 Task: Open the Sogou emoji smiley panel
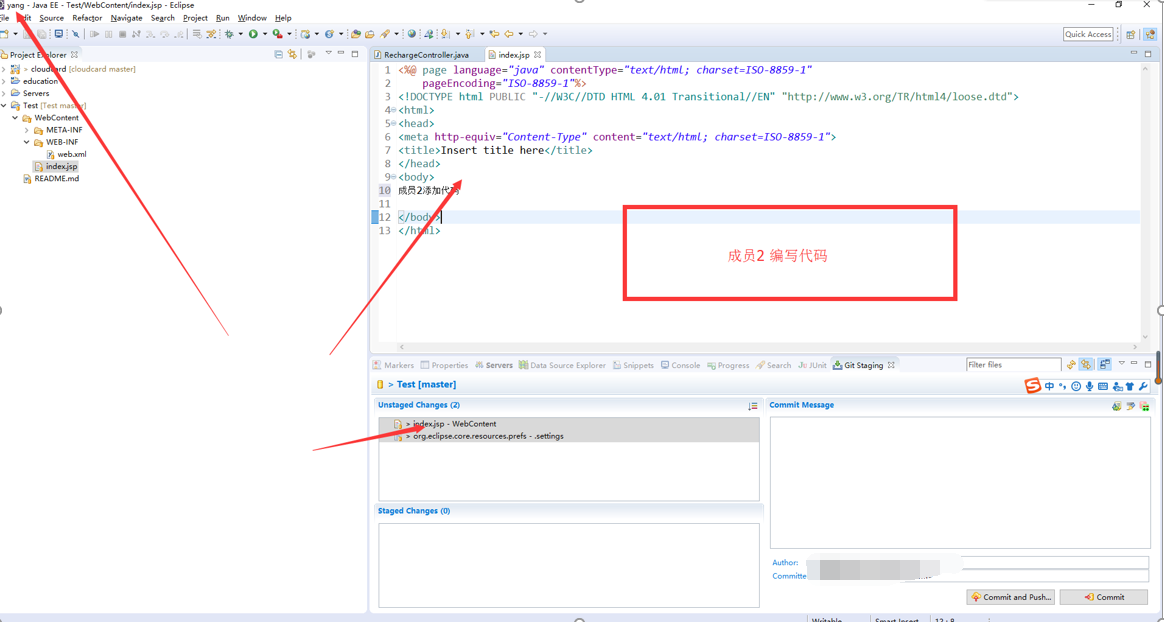[x=1076, y=386]
